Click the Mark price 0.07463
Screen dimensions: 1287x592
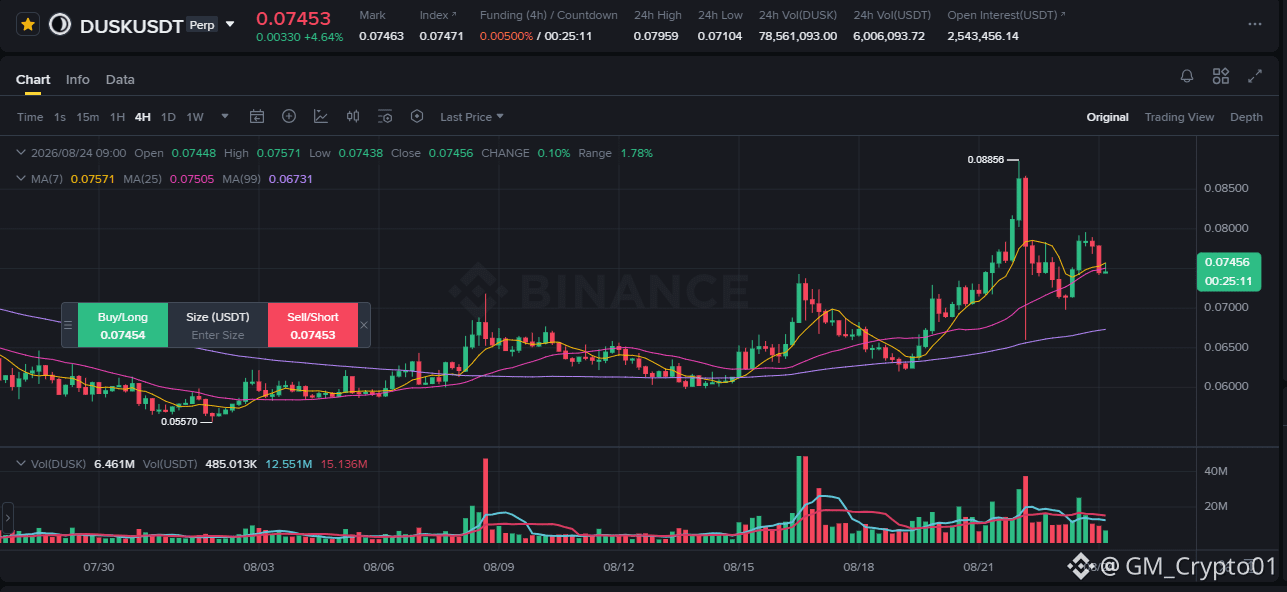pos(382,36)
